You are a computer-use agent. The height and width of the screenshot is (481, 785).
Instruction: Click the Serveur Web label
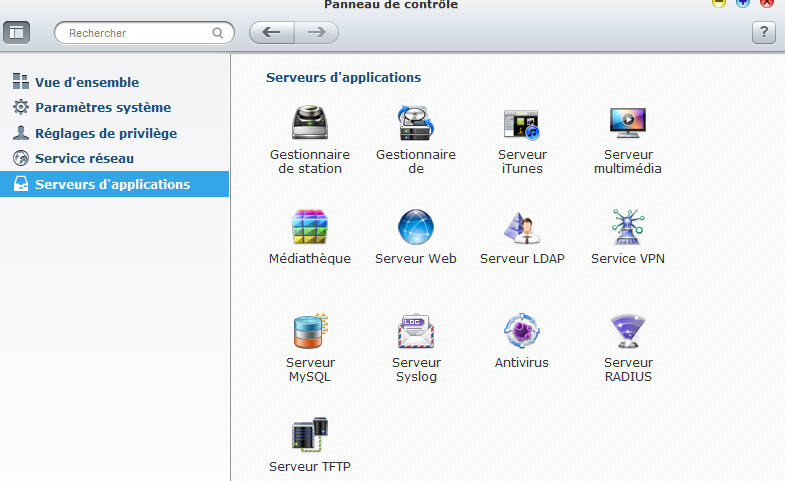tap(416, 258)
